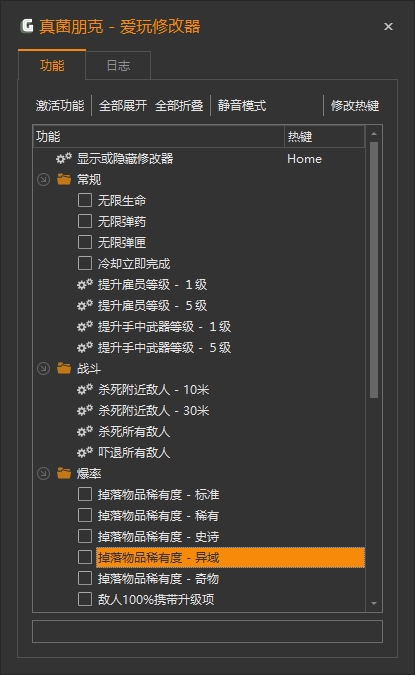Click the empty text field at bottom

tap(208, 632)
